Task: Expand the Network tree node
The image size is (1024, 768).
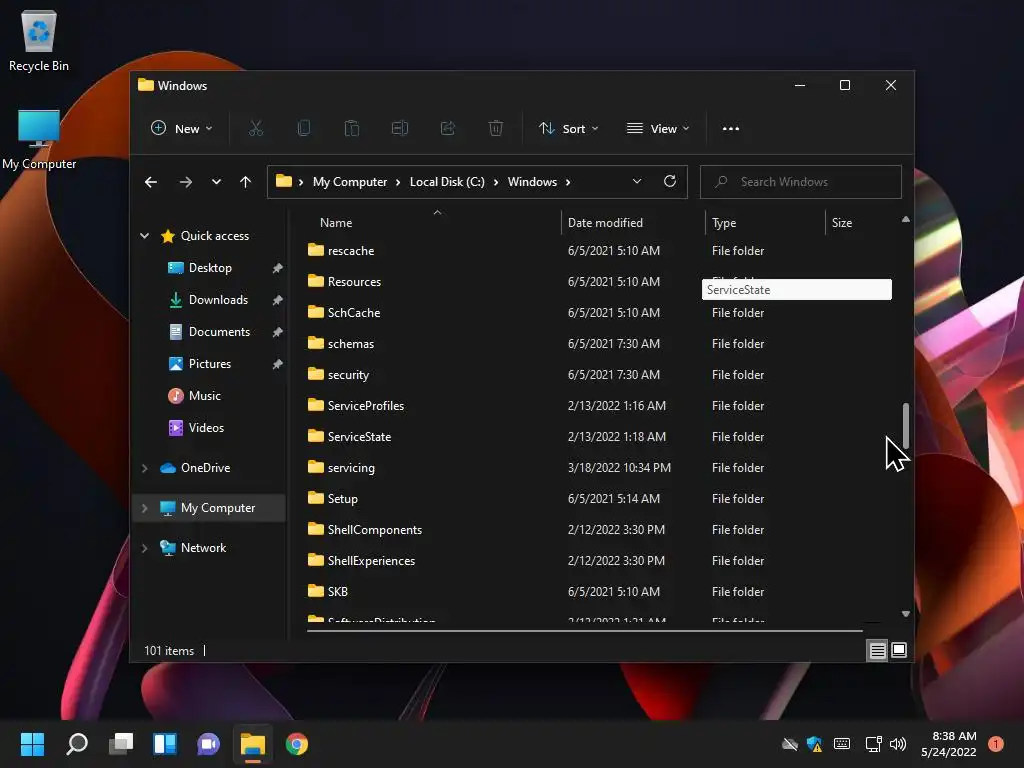Action: (145, 548)
